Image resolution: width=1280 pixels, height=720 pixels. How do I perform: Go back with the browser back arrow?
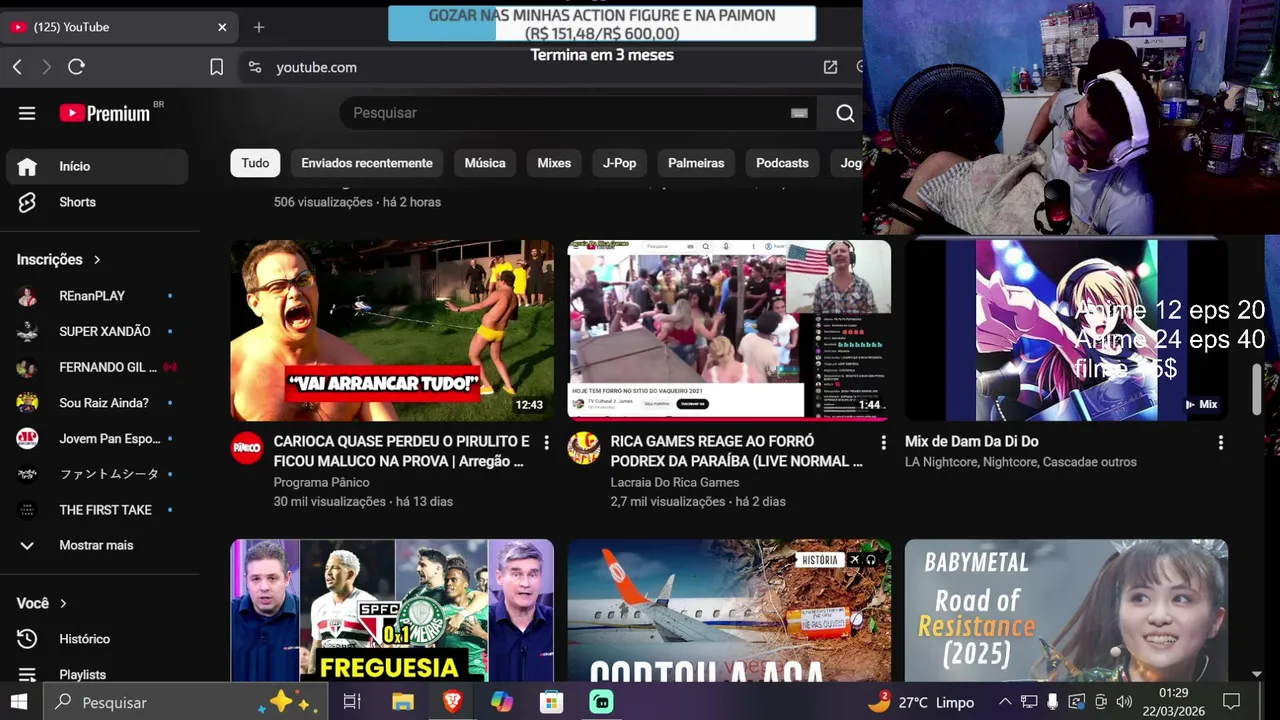[17, 67]
